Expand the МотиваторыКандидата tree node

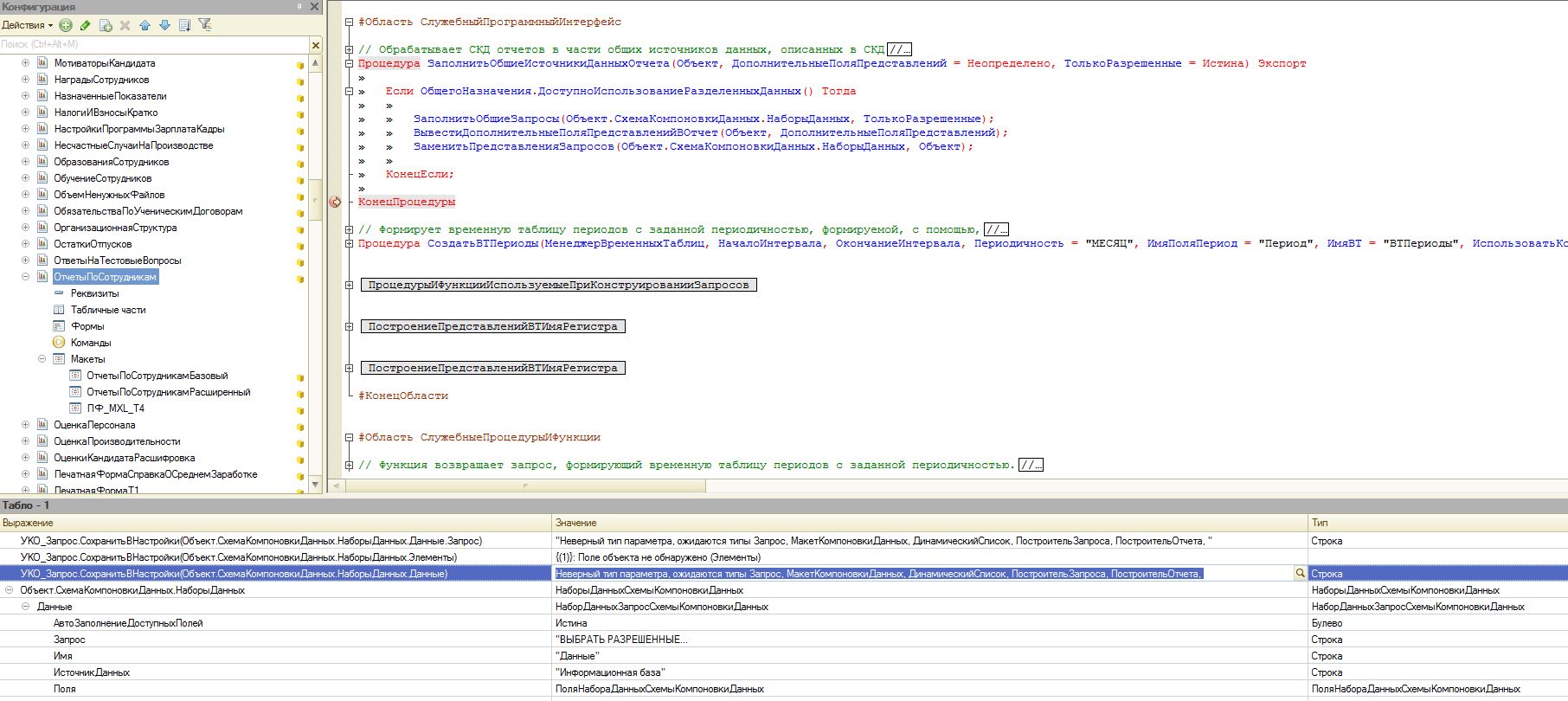point(25,63)
